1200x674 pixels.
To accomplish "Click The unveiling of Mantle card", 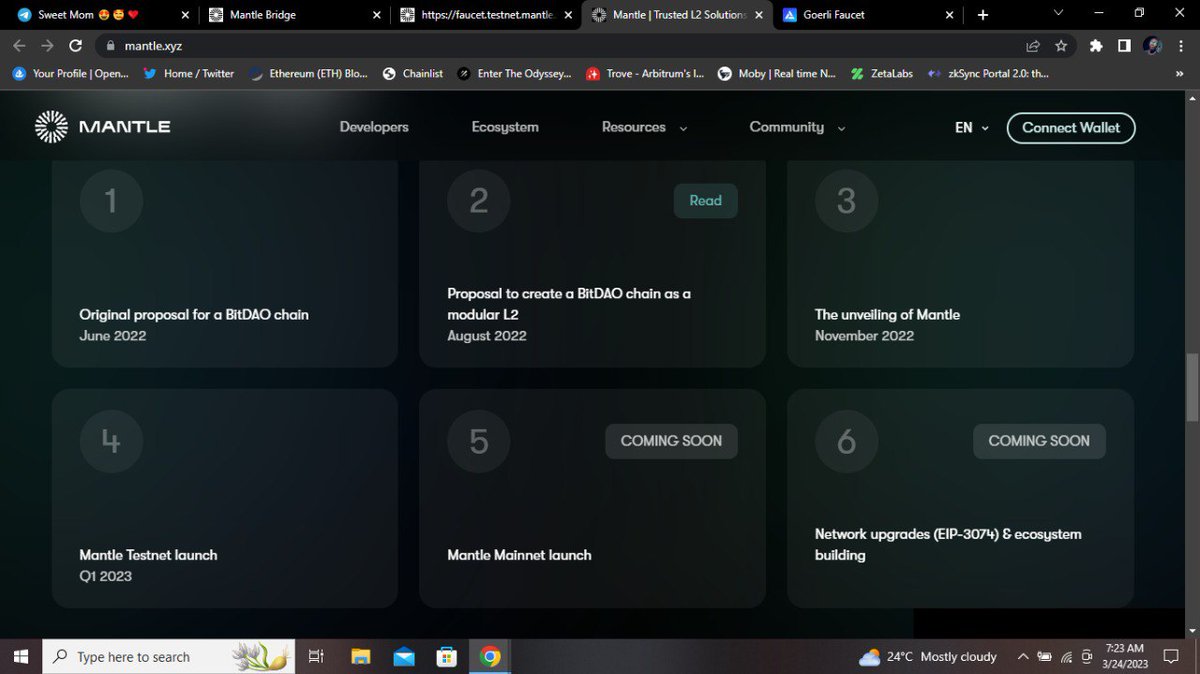I will (961, 264).
